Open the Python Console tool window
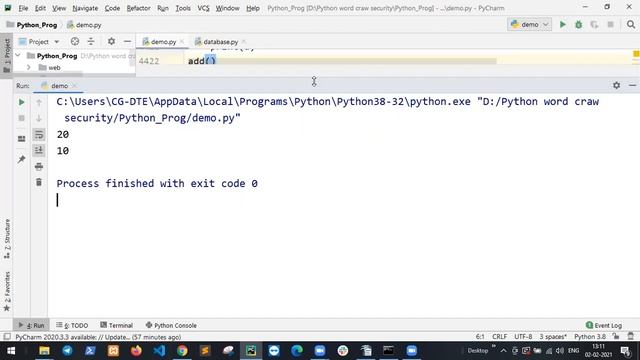 coord(171,325)
